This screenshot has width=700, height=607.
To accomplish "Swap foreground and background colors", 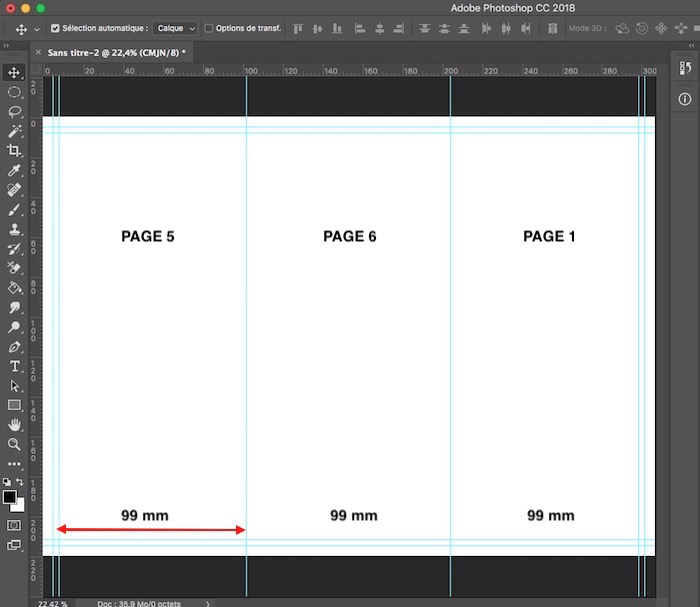I will (x=20, y=482).
